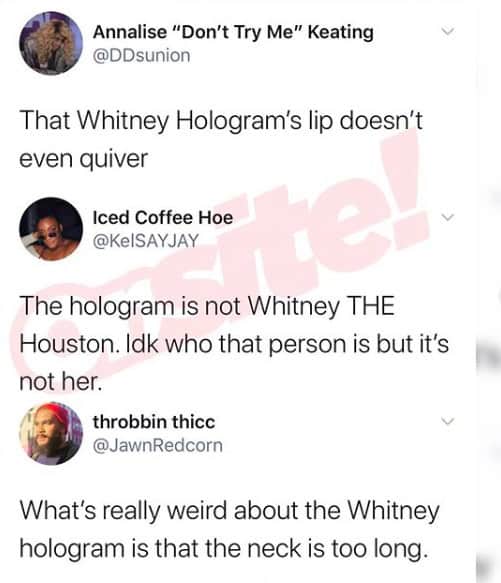Click the word "Houston" in the second tweet
This screenshot has width=501, height=583.
[x=67, y=344]
